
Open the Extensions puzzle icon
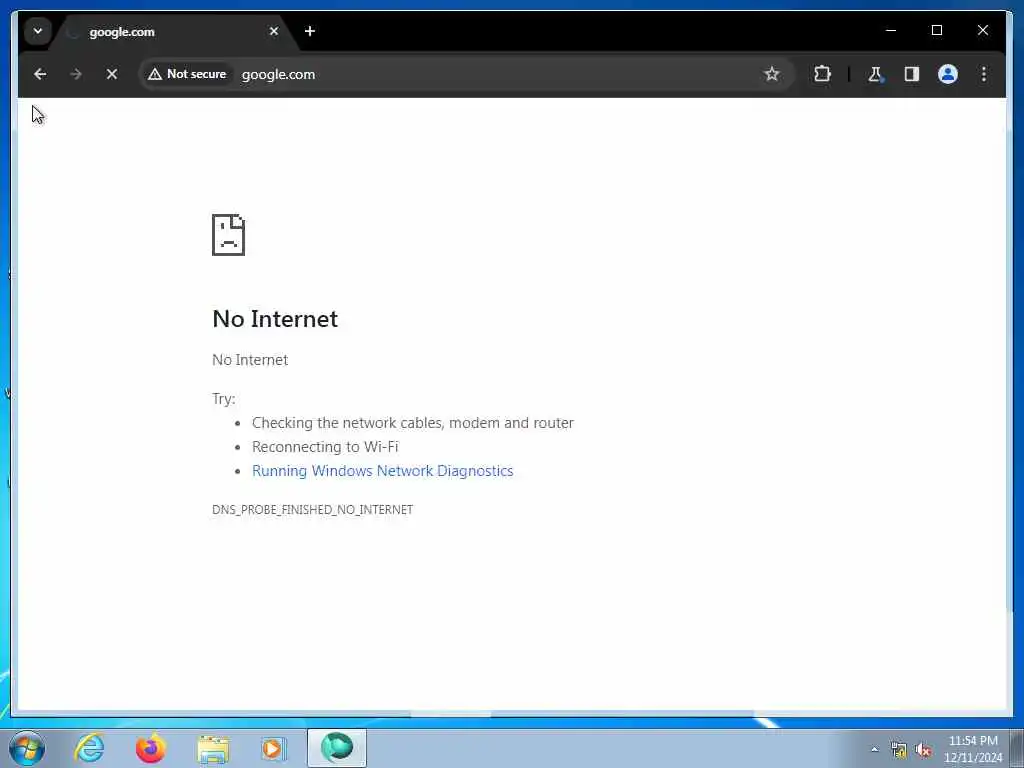click(822, 74)
